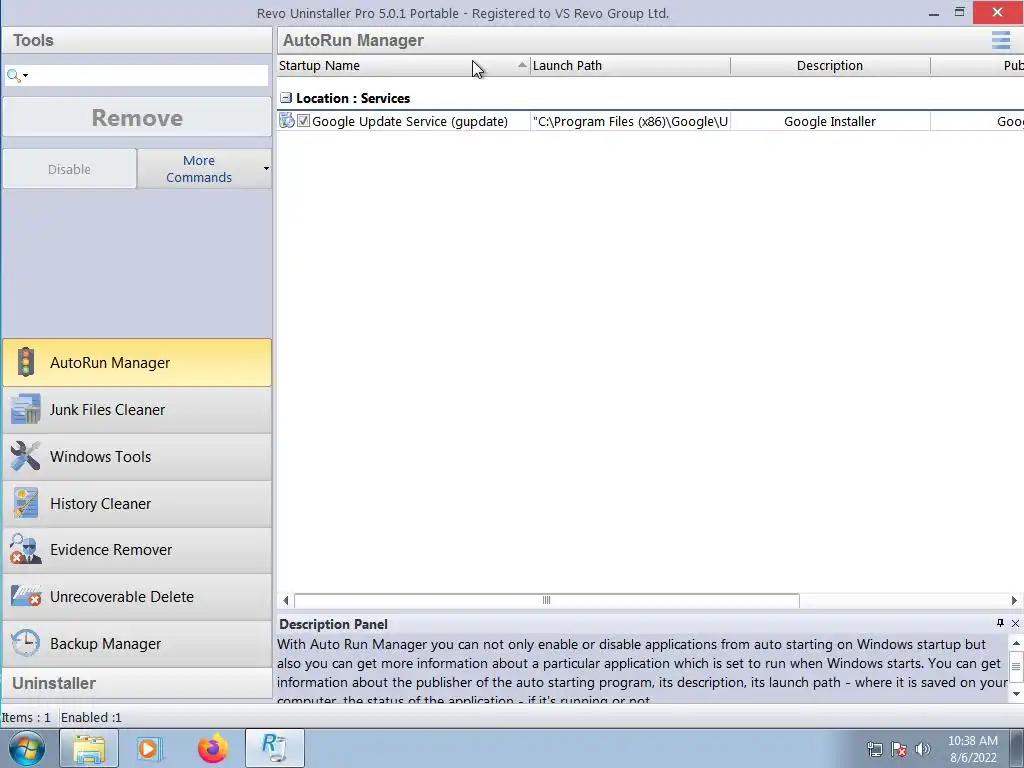Click the scroll right arrow of the list

pos(1014,600)
